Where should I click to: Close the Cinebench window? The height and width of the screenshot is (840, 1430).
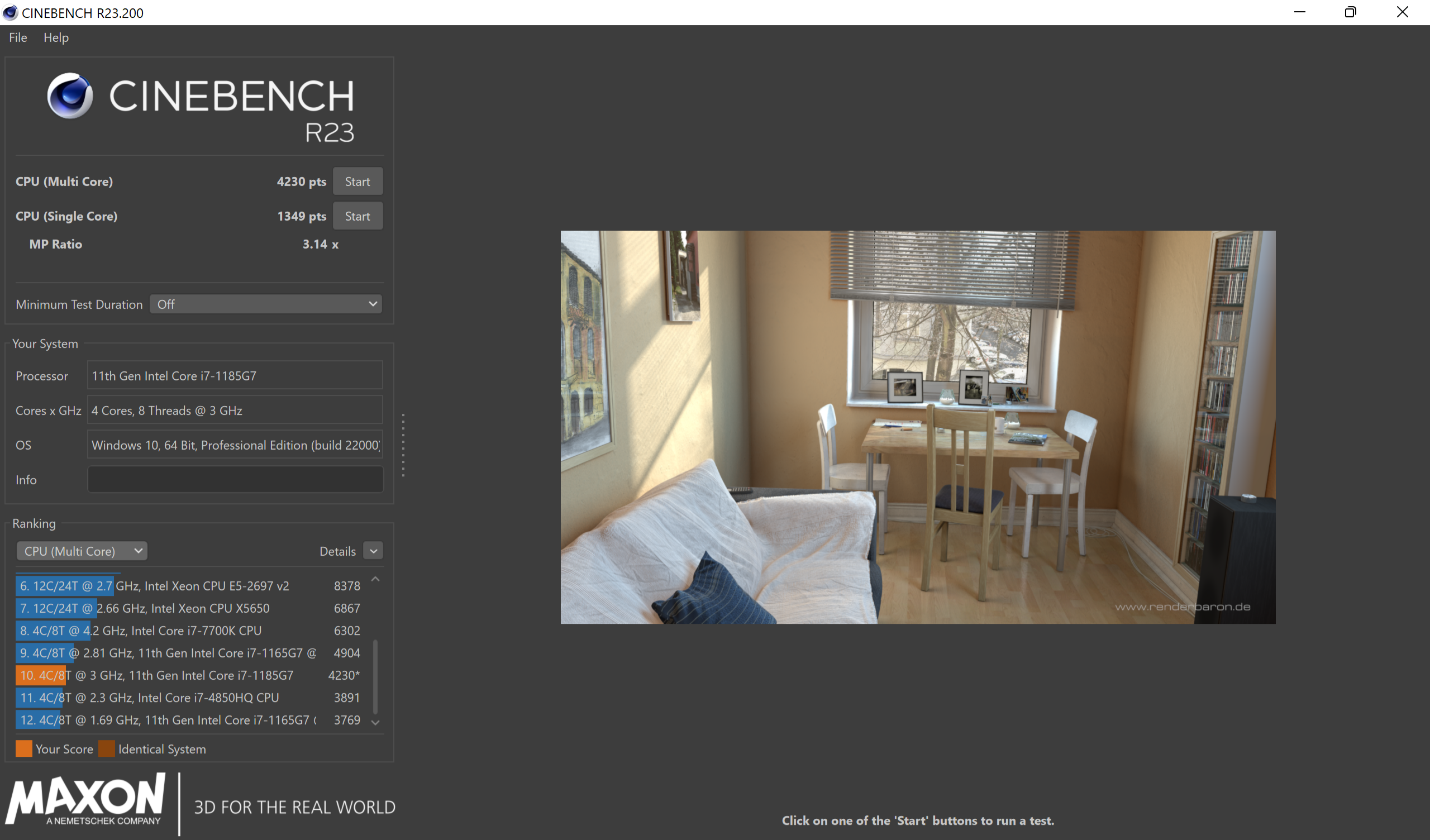[x=1402, y=12]
